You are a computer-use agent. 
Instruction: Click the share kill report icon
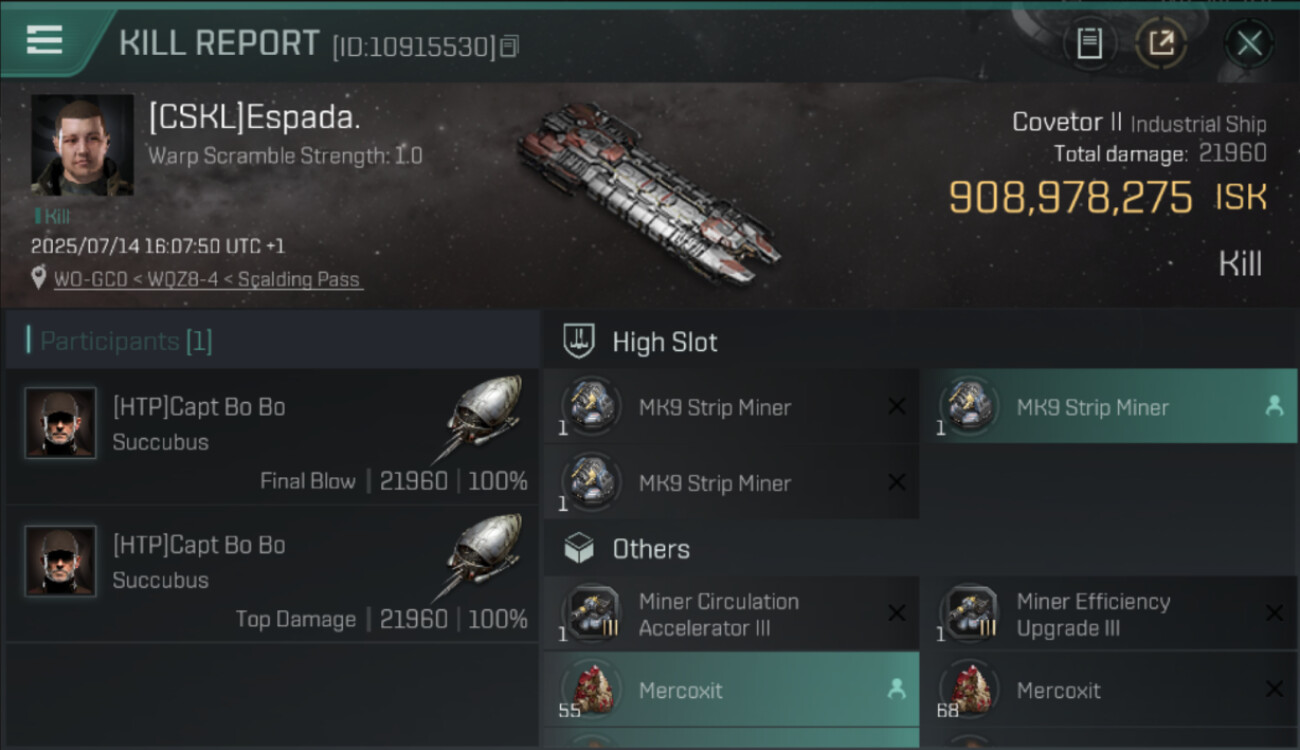1161,43
